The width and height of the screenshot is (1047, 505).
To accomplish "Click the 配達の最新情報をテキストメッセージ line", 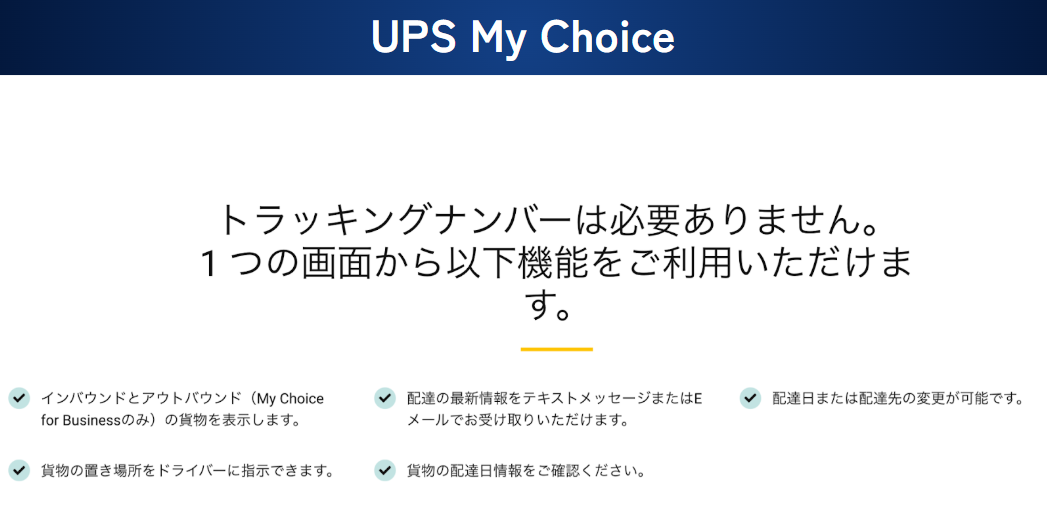I will 554,399.
